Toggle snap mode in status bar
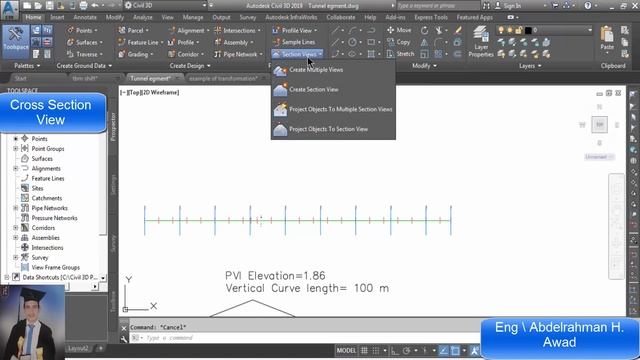 (376, 351)
